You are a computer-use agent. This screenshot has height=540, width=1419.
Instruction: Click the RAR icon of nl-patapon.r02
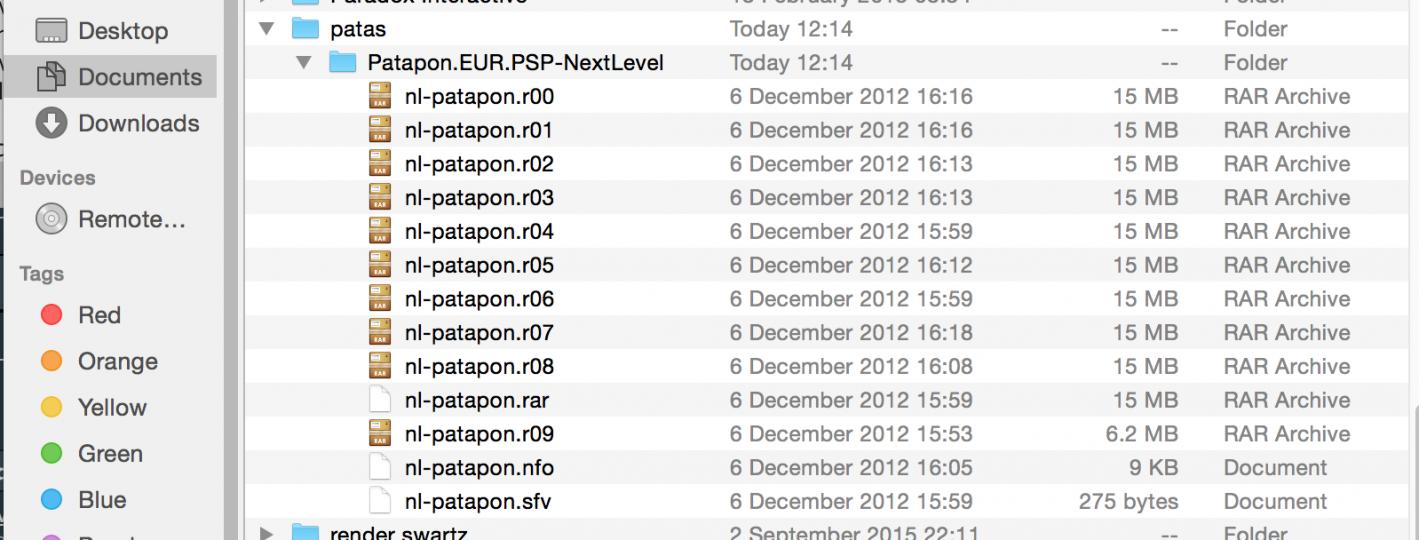coord(380,164)
